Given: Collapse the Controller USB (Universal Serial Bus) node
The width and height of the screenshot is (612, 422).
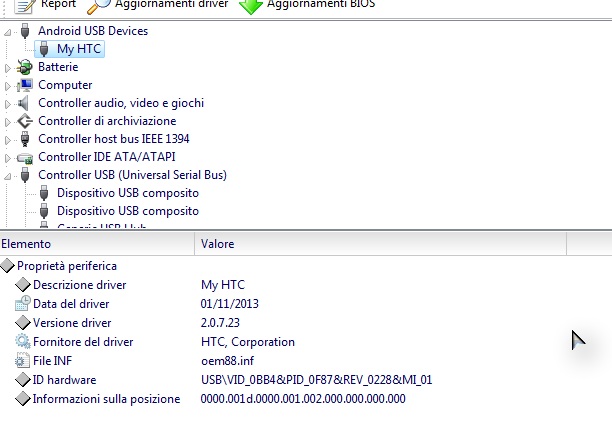Looking at the screenshot, I should (x=9, y=175).
